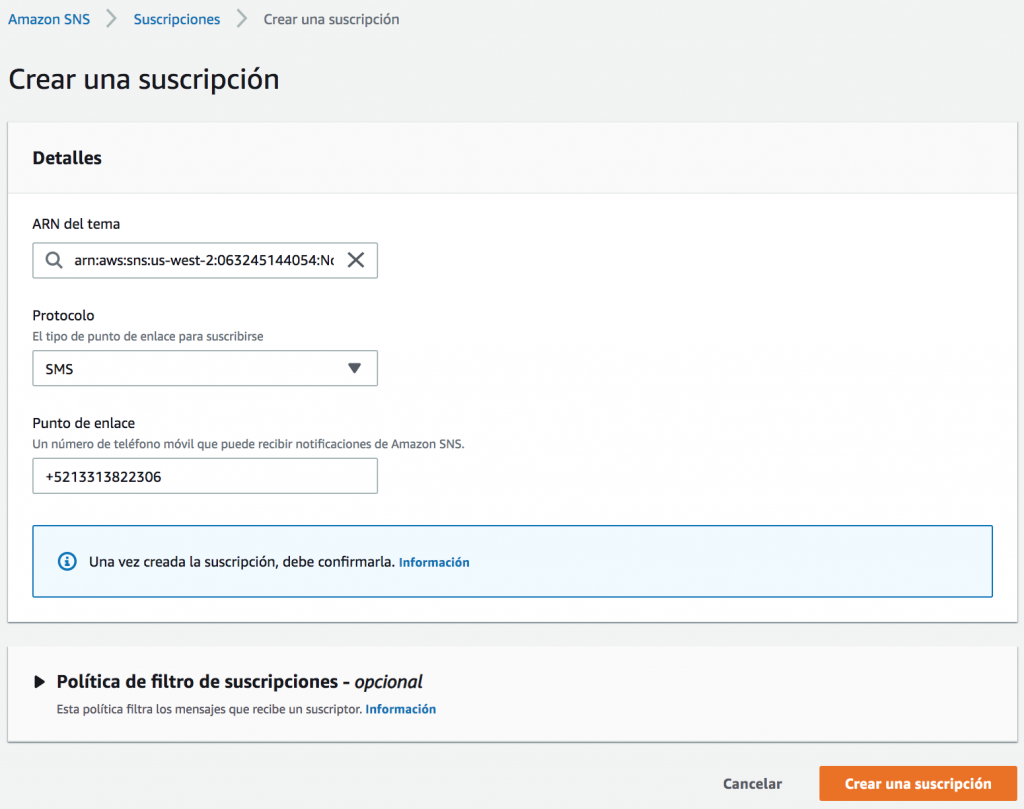
Task: Click the current breadcrumb Crear una suscripción
Action: [x=331, y=19]
